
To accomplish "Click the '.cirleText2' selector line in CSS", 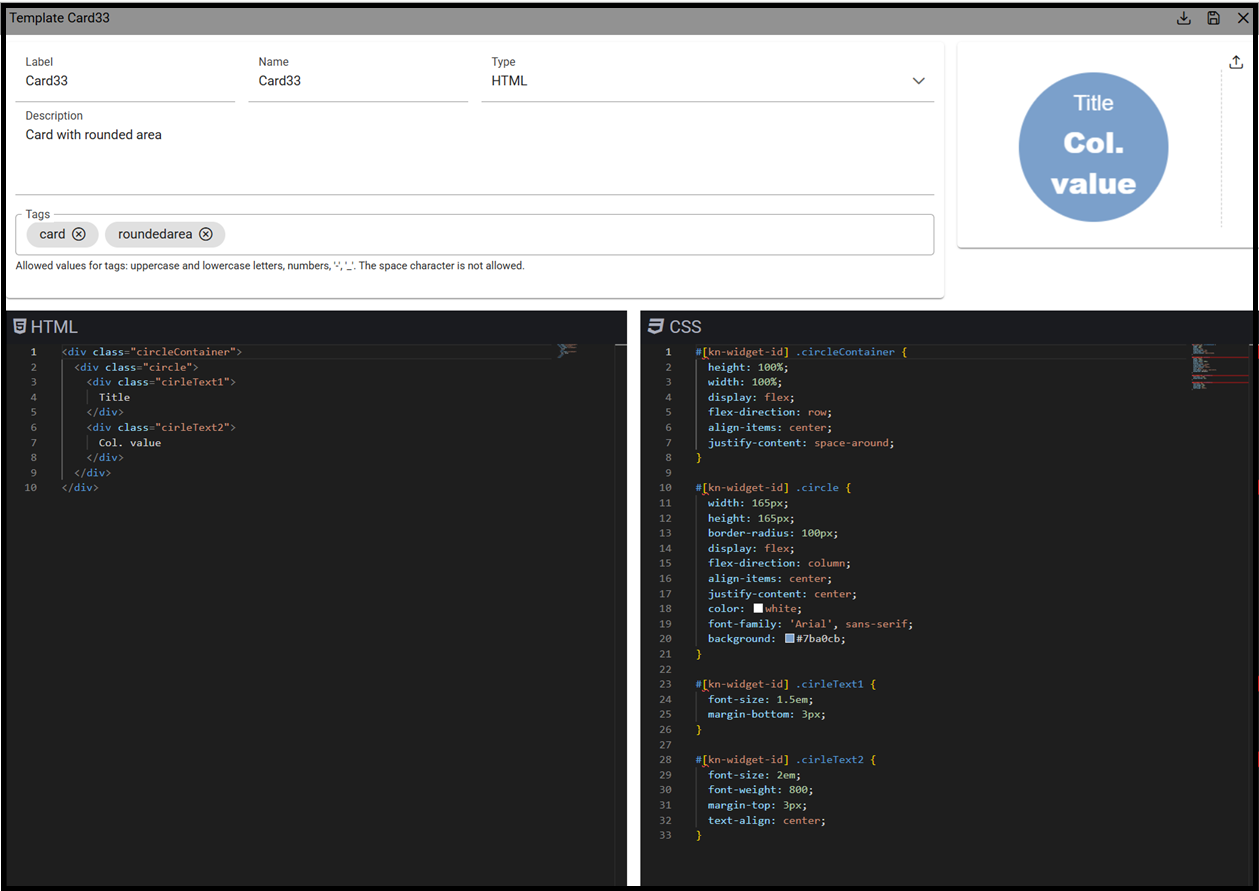I will point(786,759).
